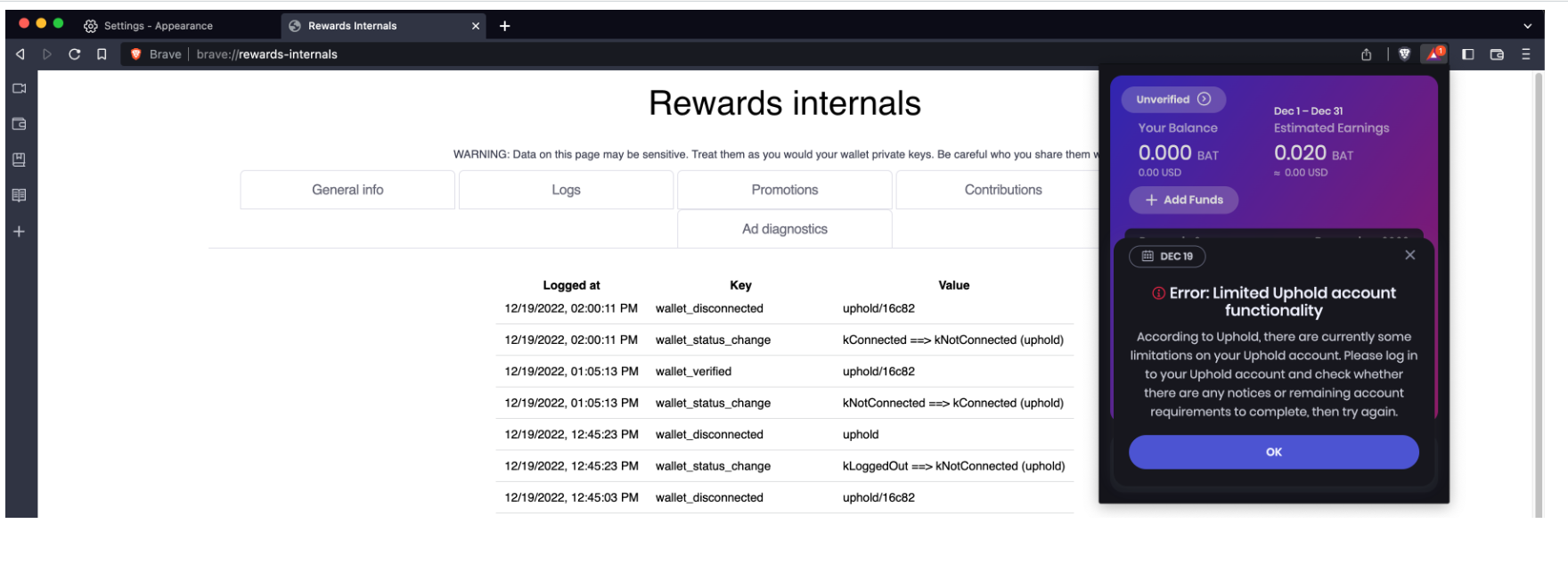Click the address bar URL brave://rewards-internals
The width and height of the screenshot is (1568, 573).
[267, 54]
